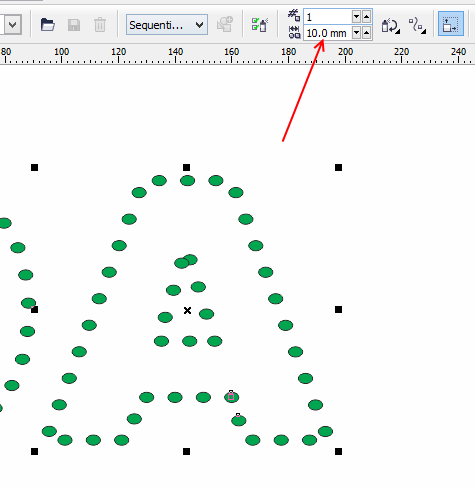Toggle the highlighted scale-with-size button
Image resolution: width=475 pixels, height=487 pixels.
click(x=451, y=24)
